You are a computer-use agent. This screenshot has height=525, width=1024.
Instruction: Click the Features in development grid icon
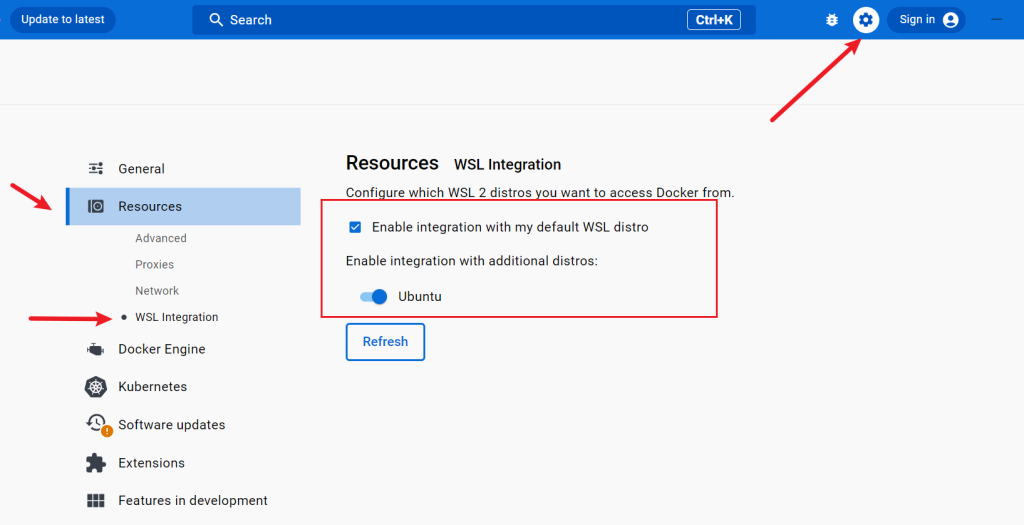pos(96,501)
